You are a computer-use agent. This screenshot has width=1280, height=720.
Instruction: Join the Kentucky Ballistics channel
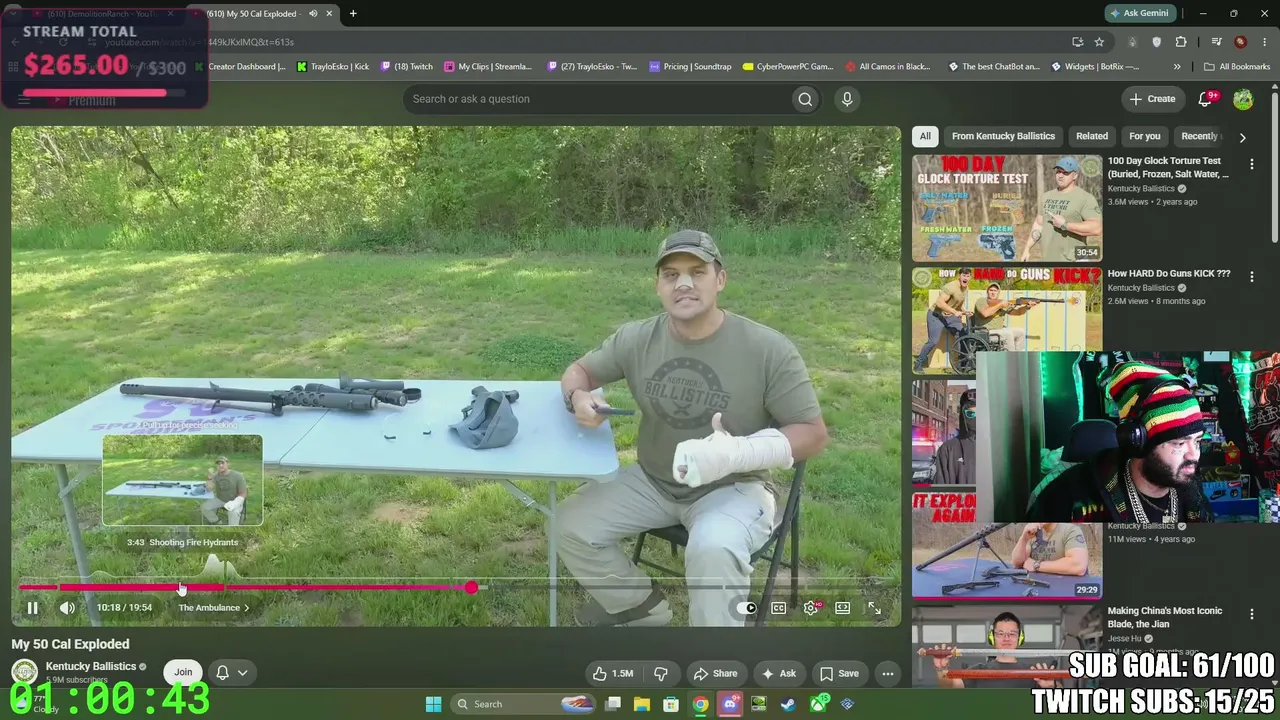point(183,672)
